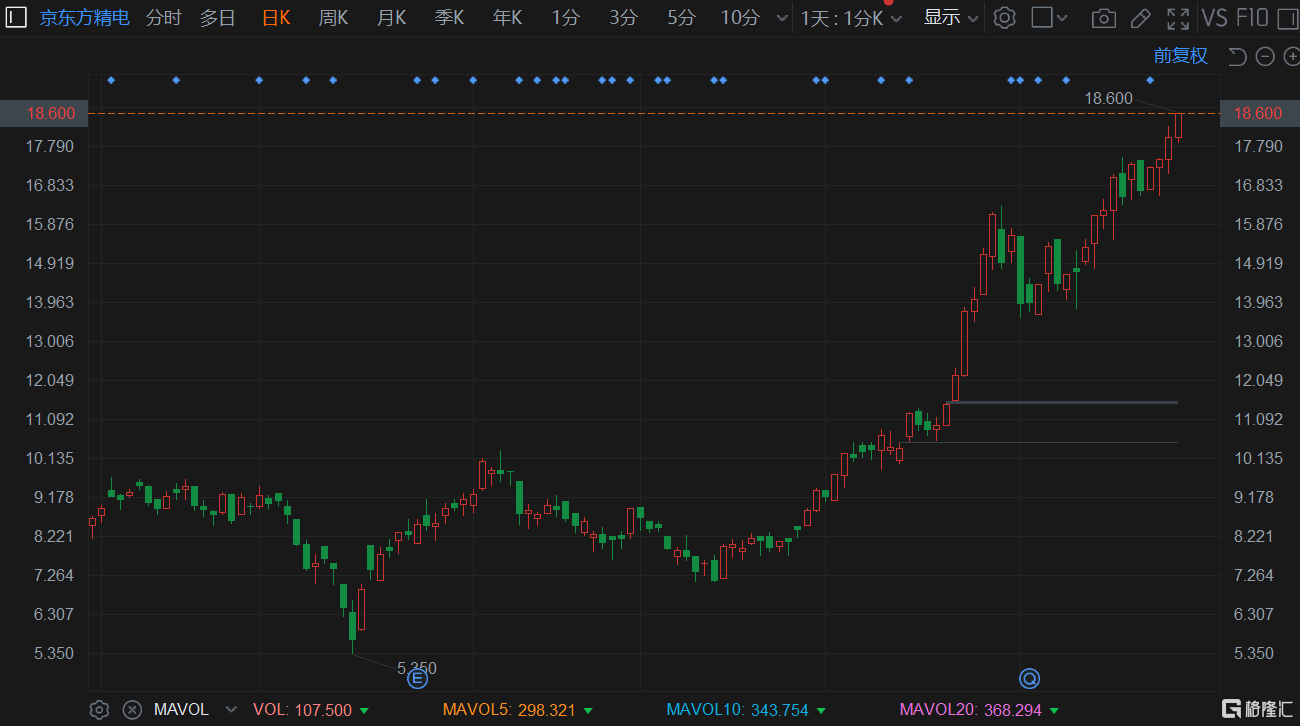This screenshot has height=726, width=1300.
Task: Switch to 5分 five-minute chart
Action: (681, 18)
